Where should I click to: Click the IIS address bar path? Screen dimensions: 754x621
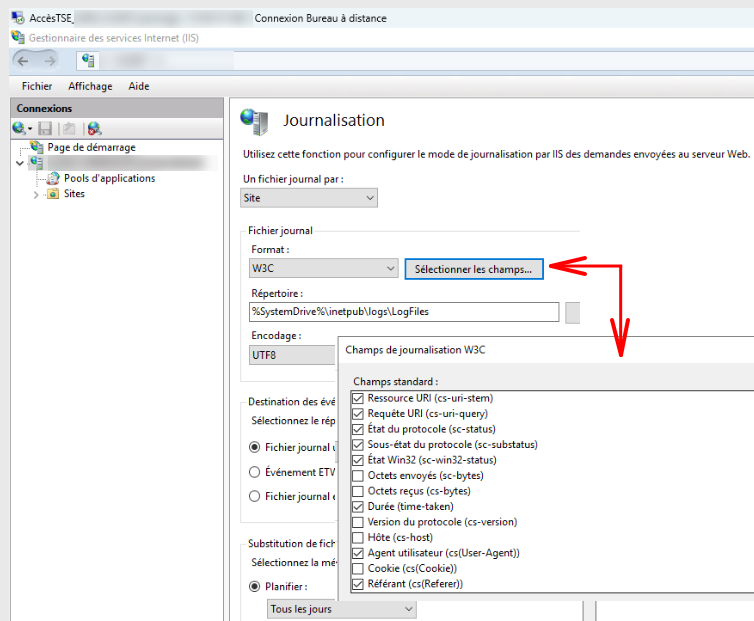click(414, 61)
